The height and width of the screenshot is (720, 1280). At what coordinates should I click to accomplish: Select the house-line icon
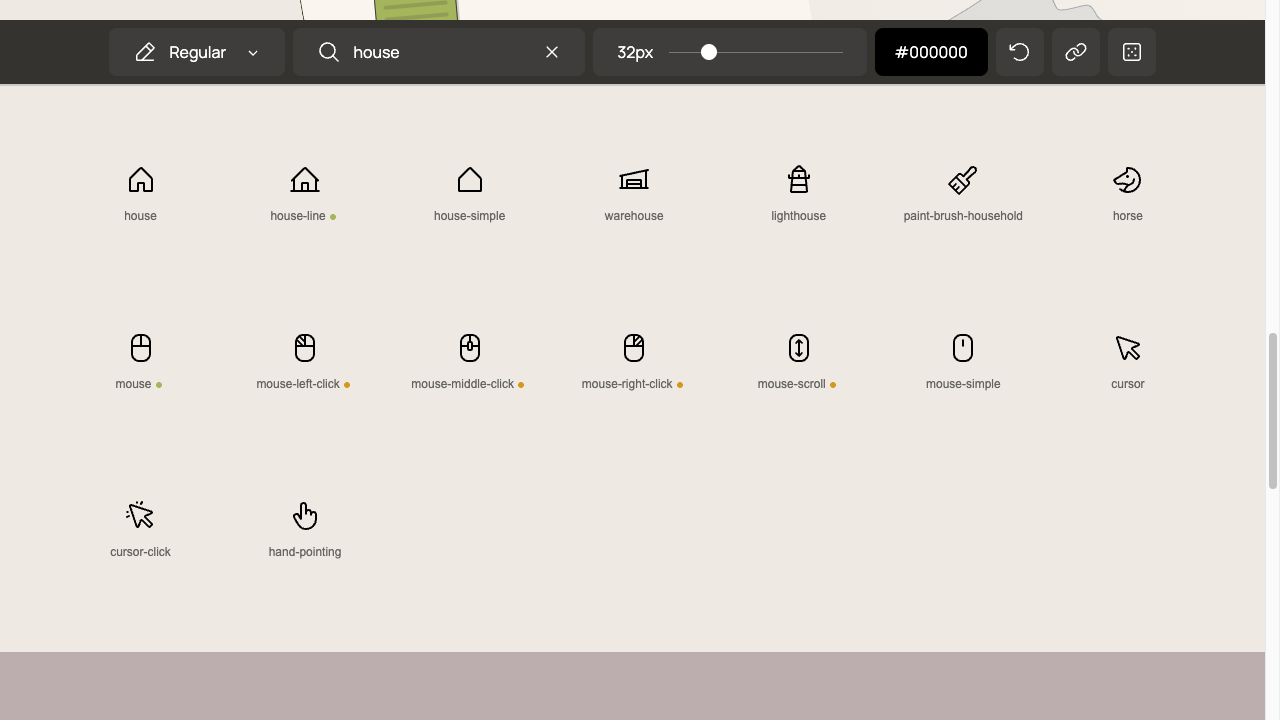tap(305, 180)
